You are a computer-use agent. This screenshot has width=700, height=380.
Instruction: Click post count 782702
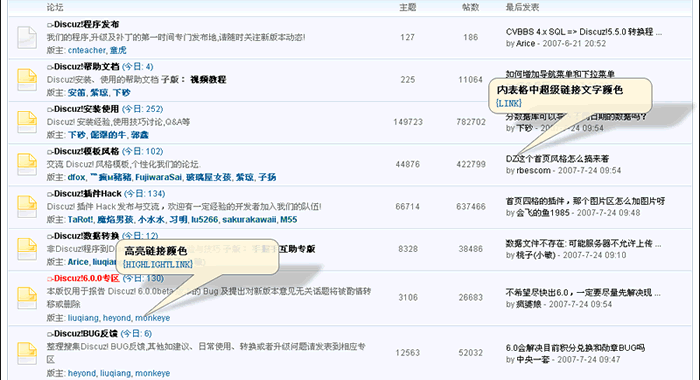click(x=471, y=122)
